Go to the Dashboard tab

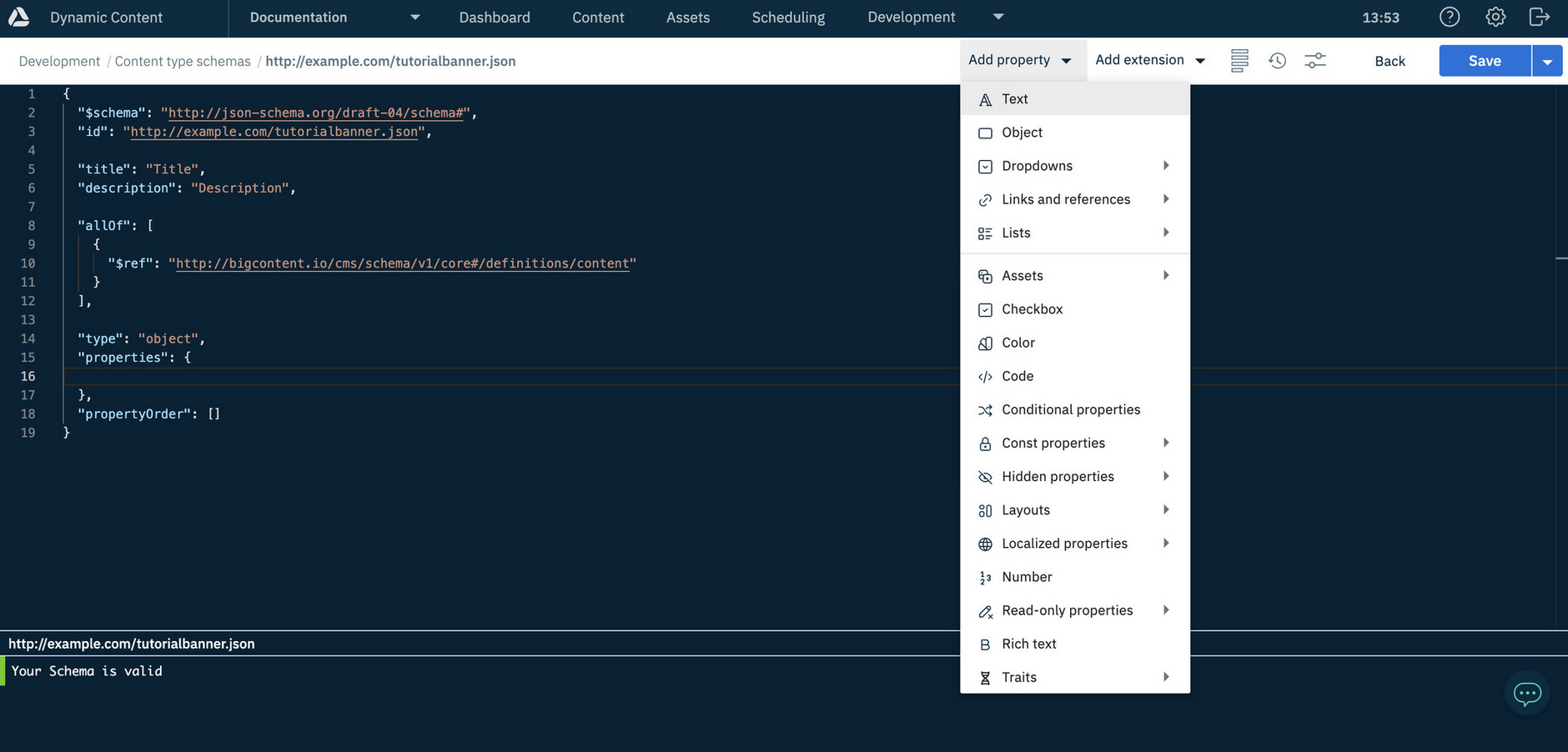click(x=495, y=18)
